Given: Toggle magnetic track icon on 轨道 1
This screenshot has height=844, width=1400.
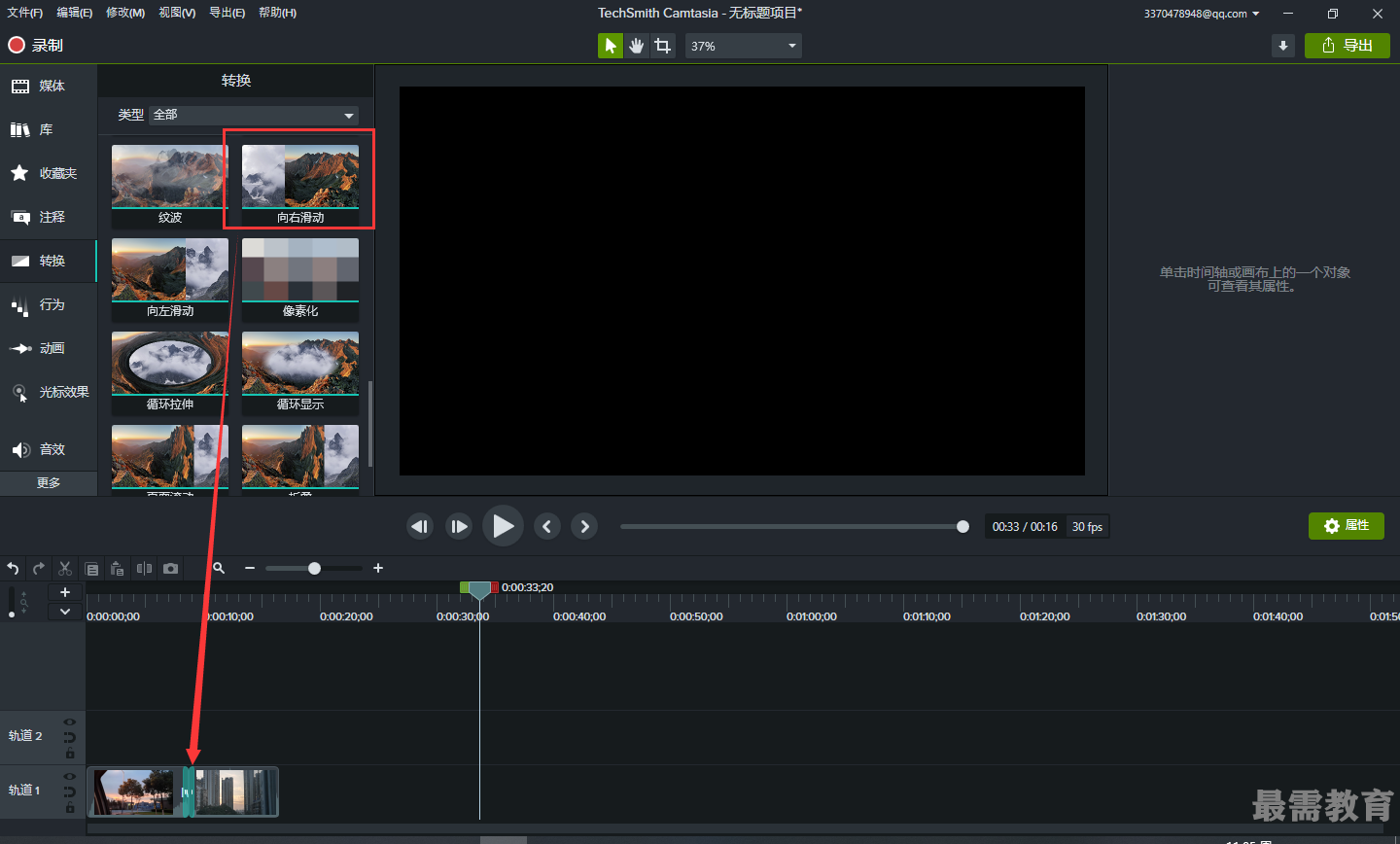Looking at the screenshot, I should pyautogui.click(x=70, y=791).
